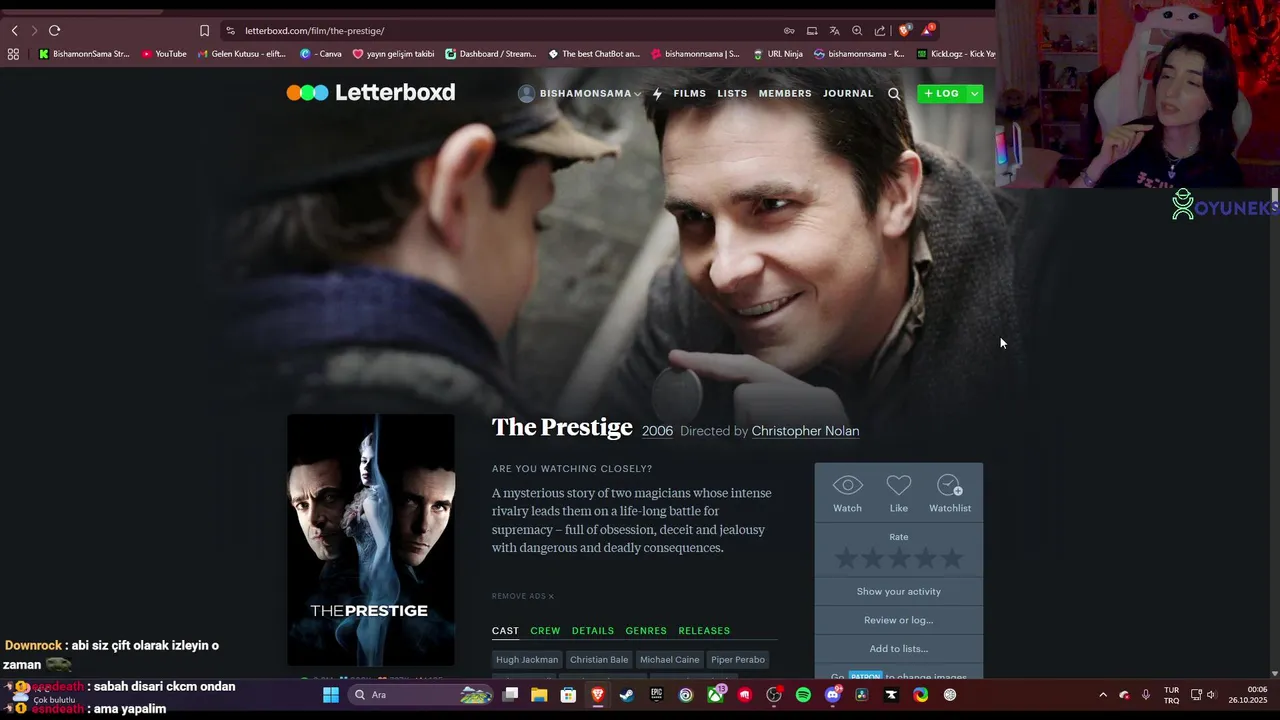Open yayın gelişim takibi bookmark
The image size is (1280, 720).
click(x=394, y=54)
